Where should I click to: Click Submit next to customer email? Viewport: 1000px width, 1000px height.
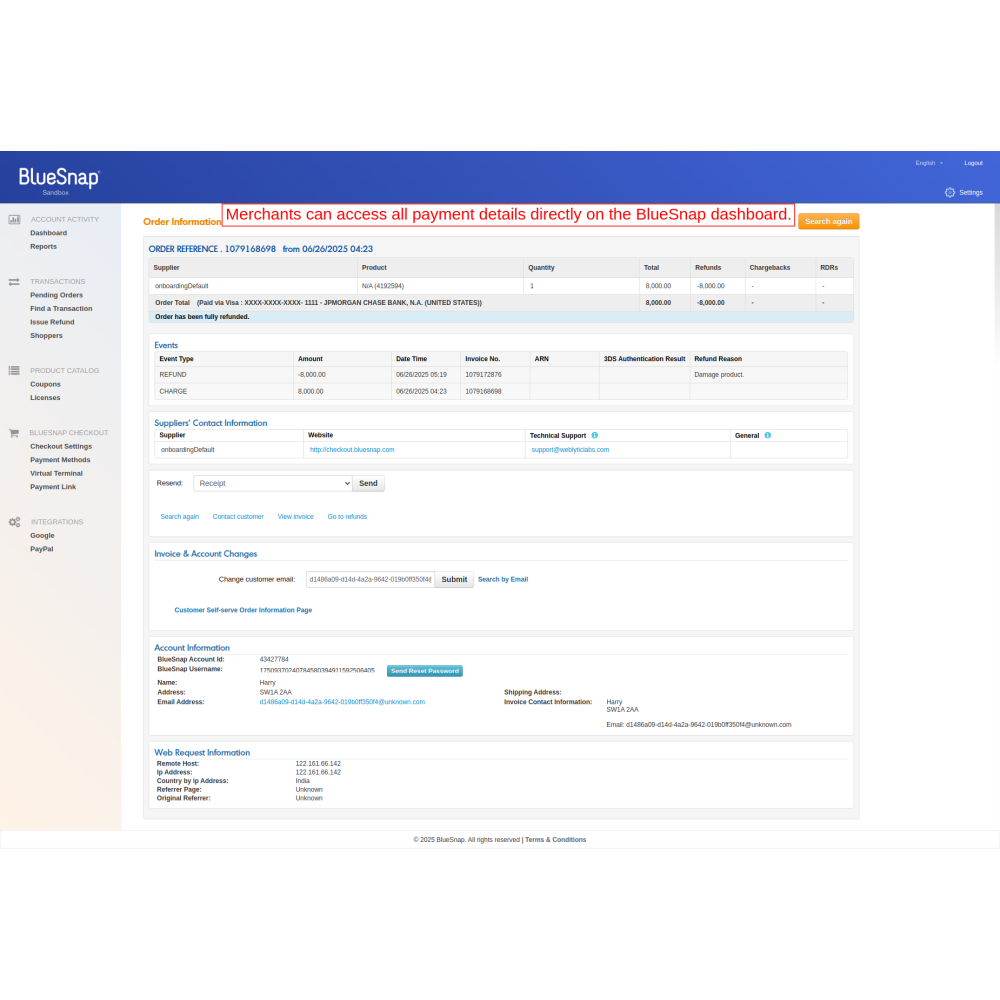point(454,579)
